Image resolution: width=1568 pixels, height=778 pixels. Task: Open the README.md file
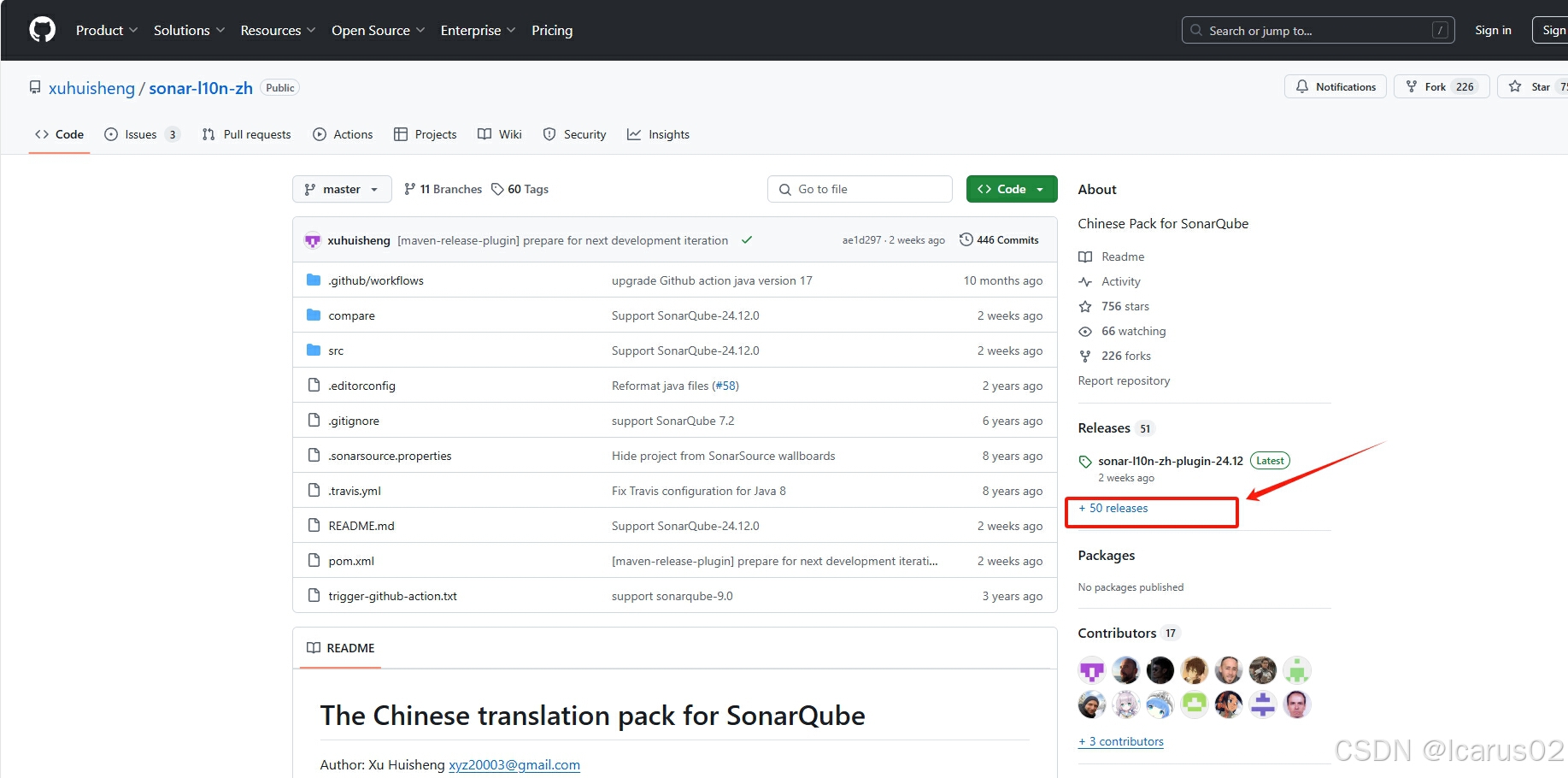(361, 526)
